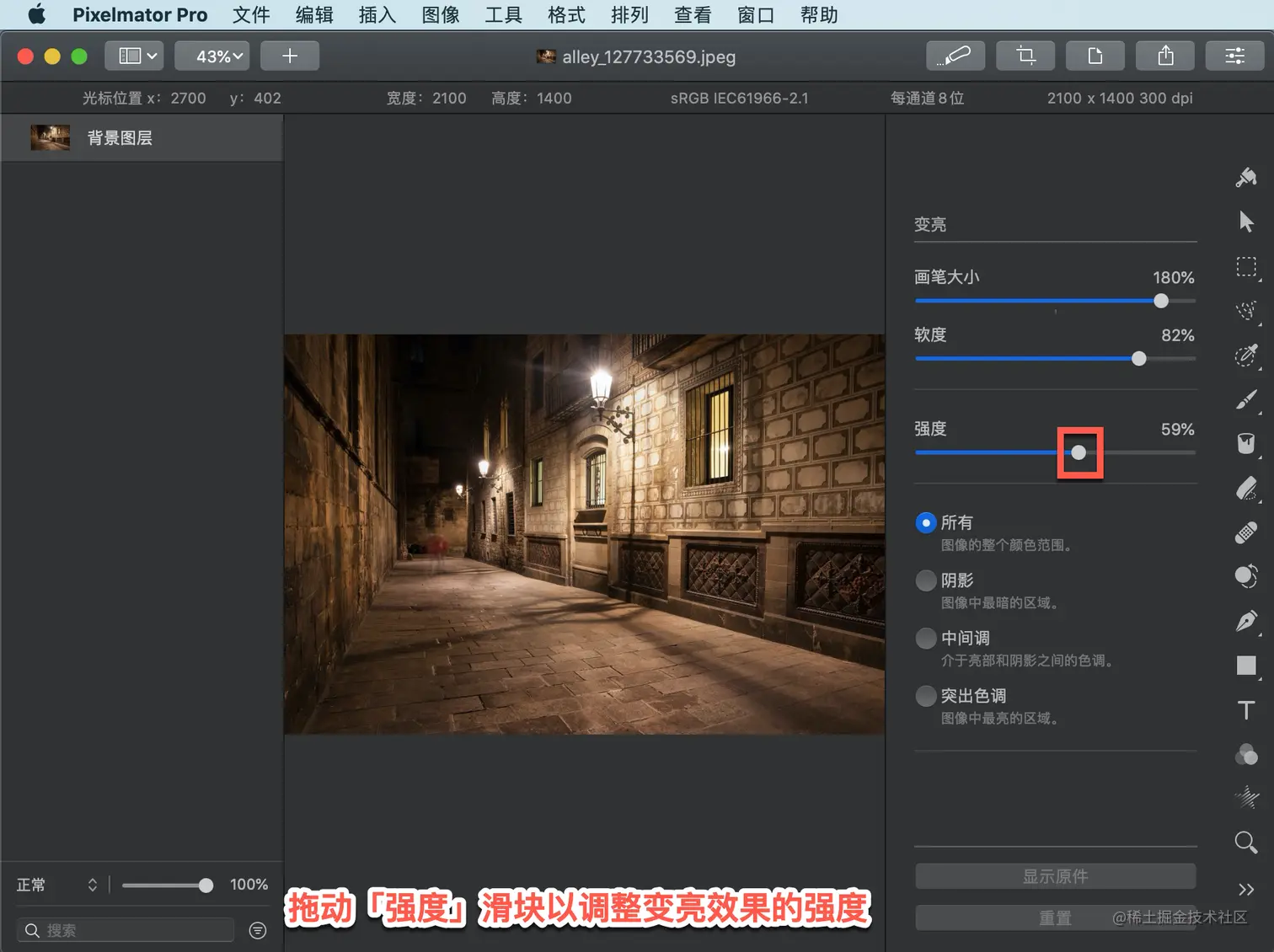This screenshot has height=952, width=1274.
Task: Select the Color Picker eyedropper tool
Action: (x=1246, y=355)
